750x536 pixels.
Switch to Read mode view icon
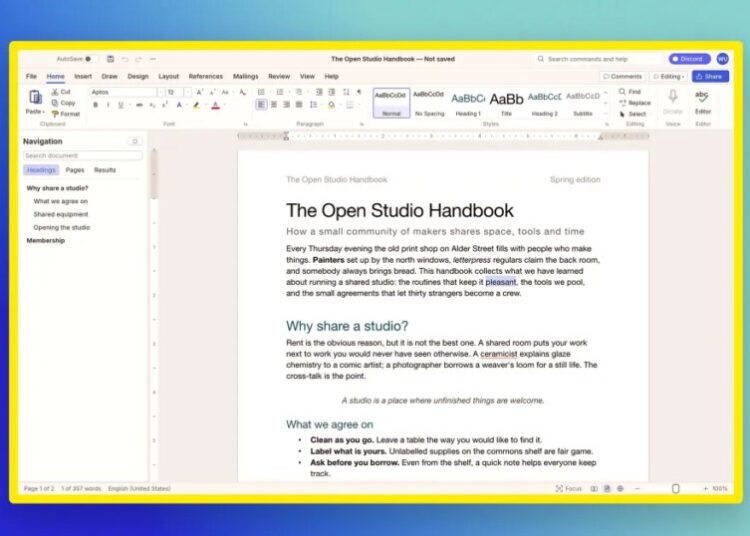tap(594, 489)
